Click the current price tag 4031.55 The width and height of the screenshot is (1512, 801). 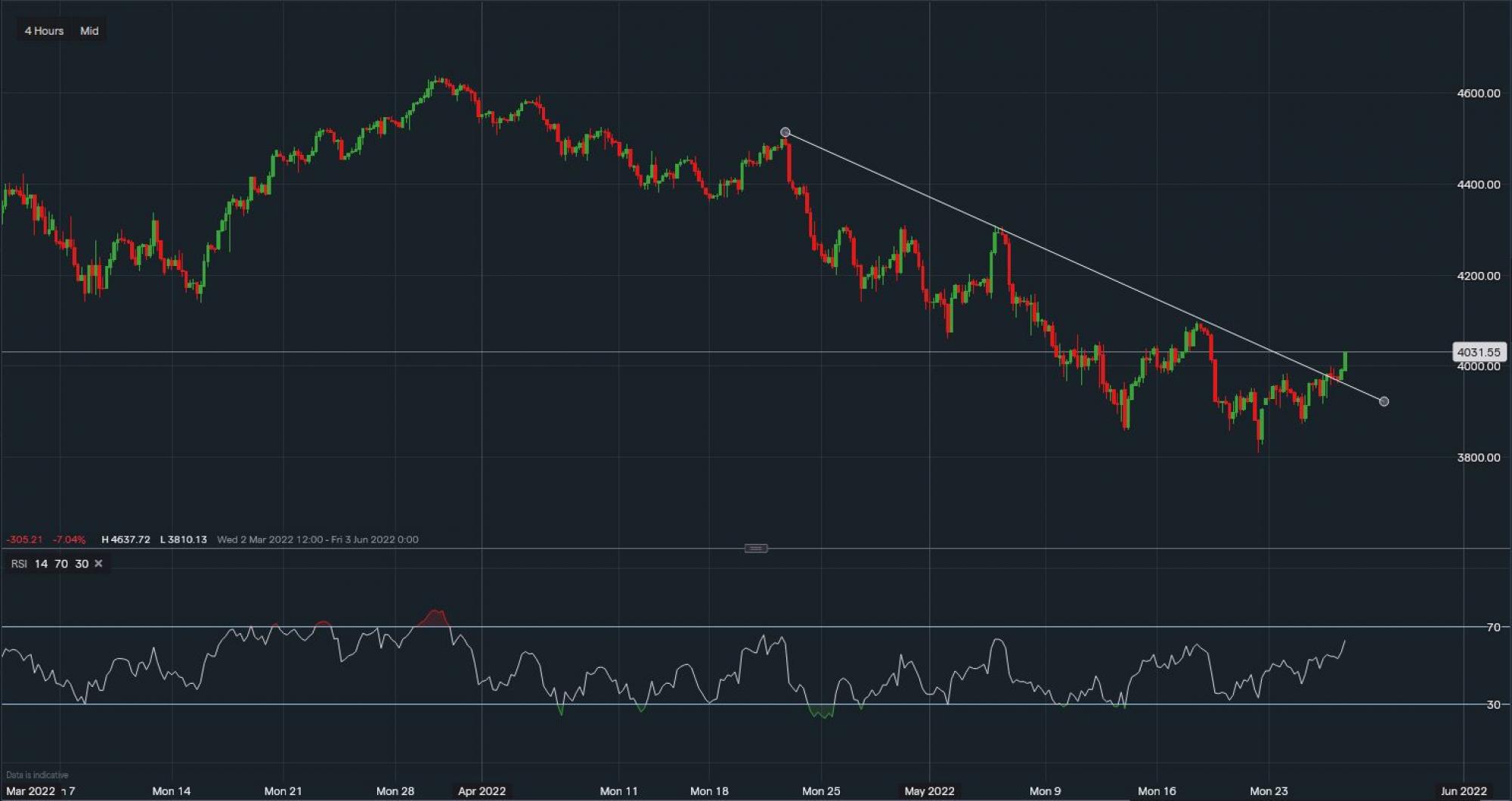tap(1478, 352)
